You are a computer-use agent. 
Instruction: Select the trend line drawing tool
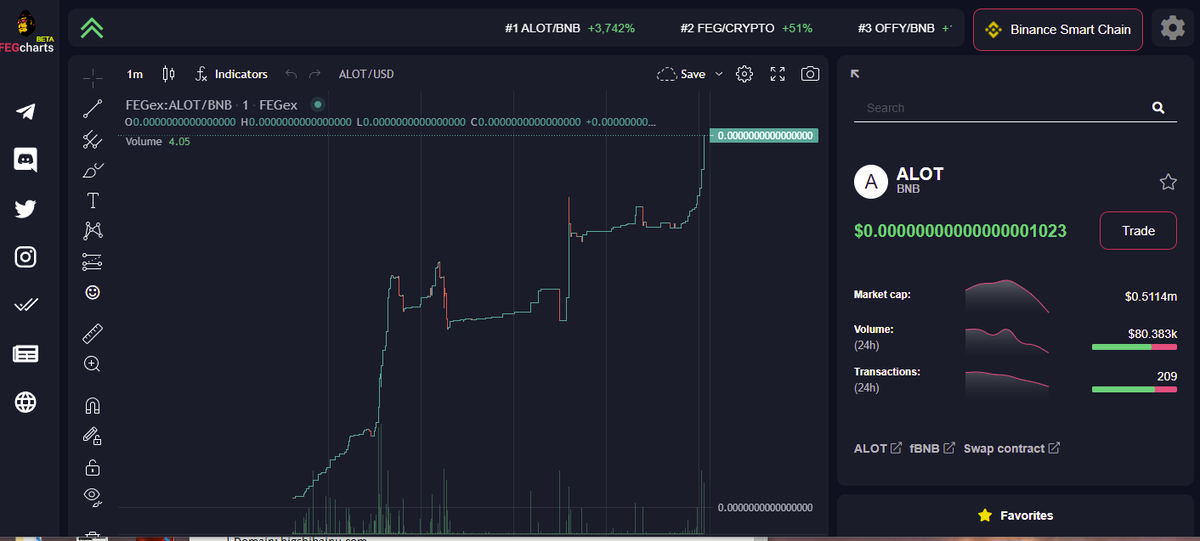click(92, 108)
